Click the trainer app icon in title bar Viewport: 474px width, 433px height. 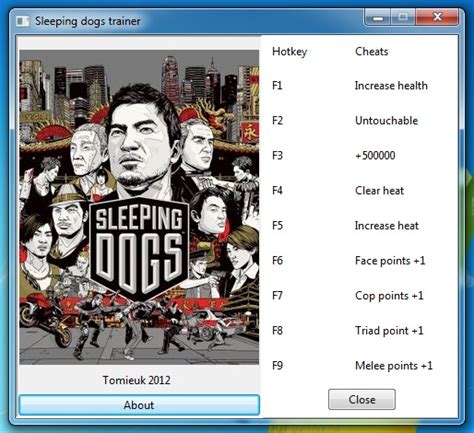coord(23,21)
